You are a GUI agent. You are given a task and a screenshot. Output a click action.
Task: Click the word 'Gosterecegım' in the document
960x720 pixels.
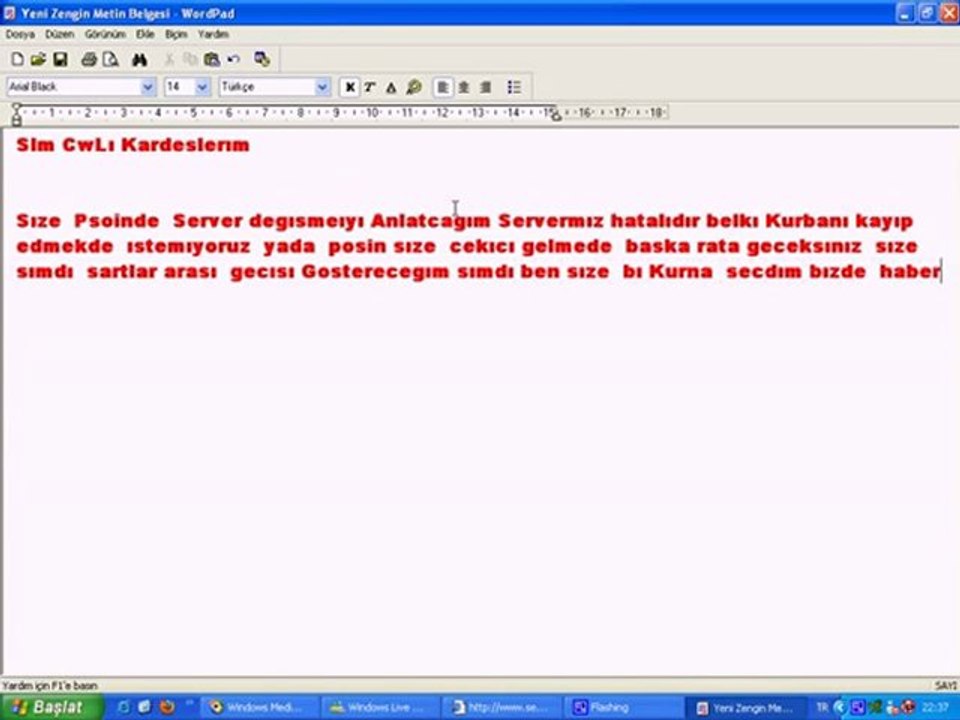tap(375, 271)
